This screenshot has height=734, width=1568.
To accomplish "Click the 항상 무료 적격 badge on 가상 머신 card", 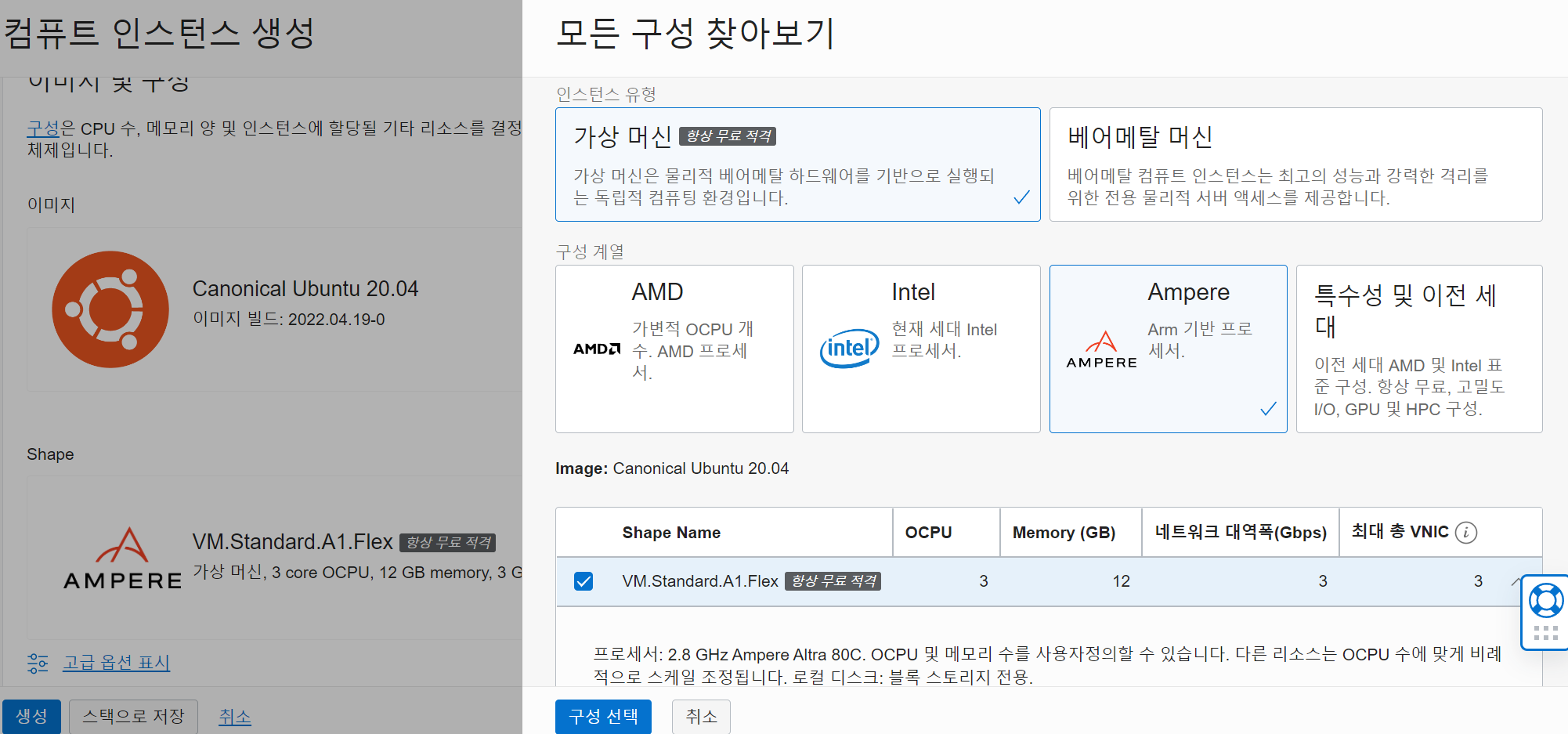I will [x=728, y=136].
